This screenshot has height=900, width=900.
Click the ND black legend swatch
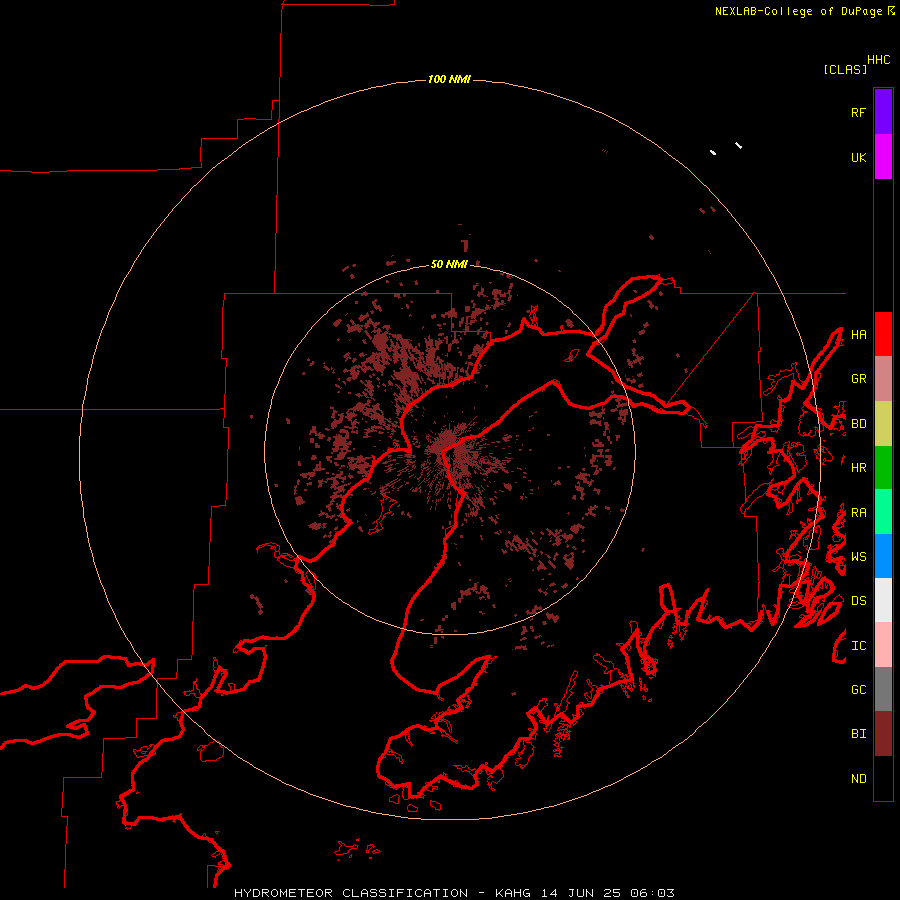883,778
